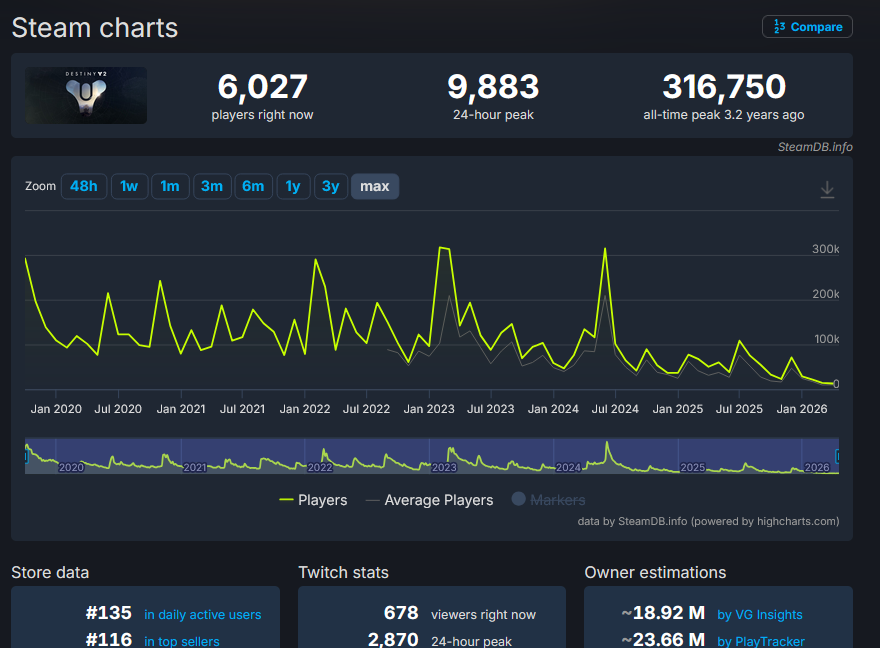This screenshot has height=648, width=880.
Task: Click the ~18.92 M owner estimate
Action: pyautogui.click(x=663, y=613)
